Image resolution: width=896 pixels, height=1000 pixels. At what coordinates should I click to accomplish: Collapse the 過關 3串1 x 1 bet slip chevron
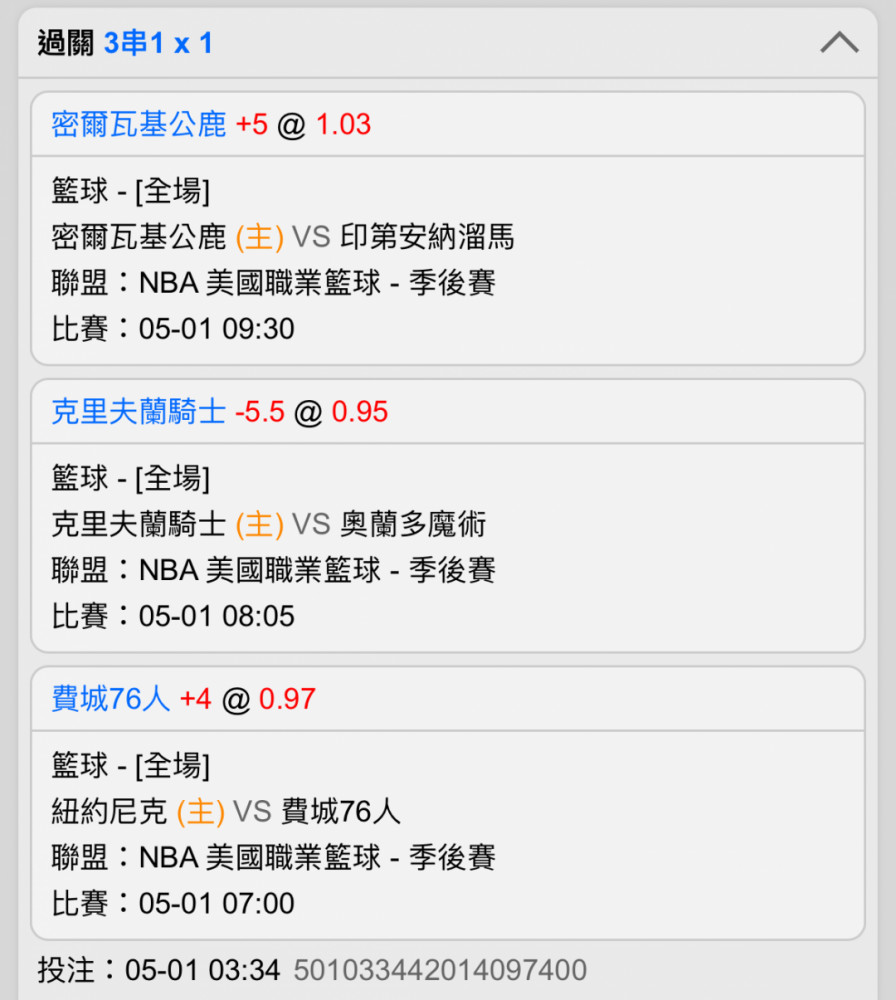click(x=839, y=43)
